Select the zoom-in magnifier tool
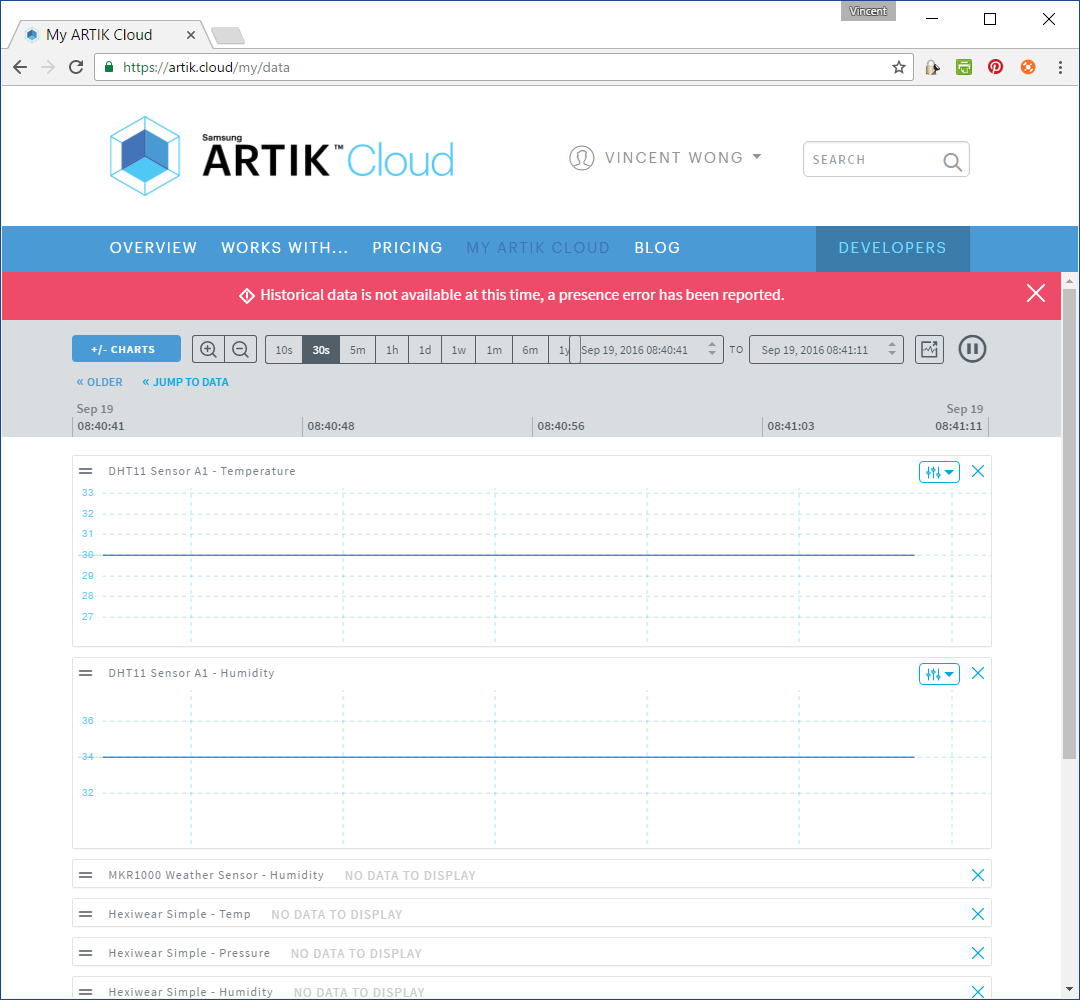Screen dimensions: 1080x1000 (208, 349)
